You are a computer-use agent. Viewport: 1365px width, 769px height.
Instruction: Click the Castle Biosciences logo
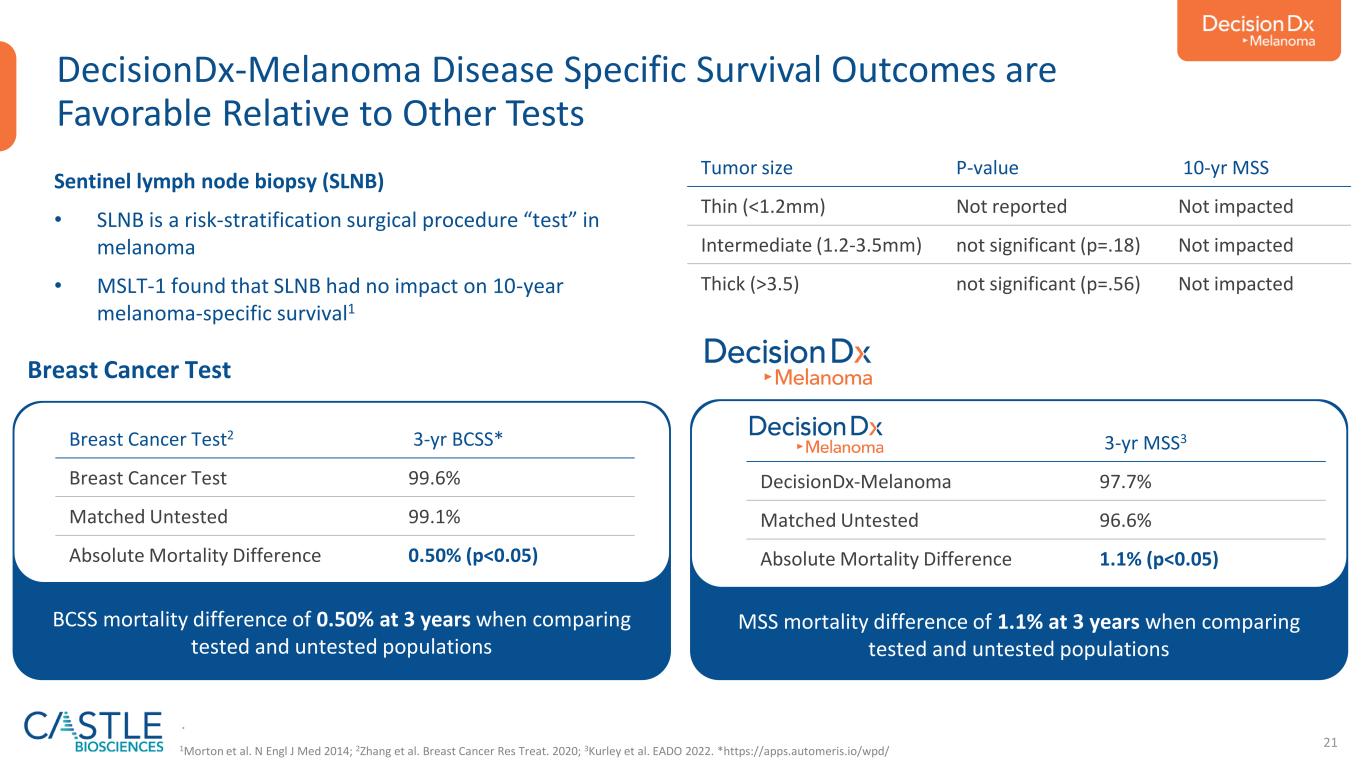click(x=93, y=732)
